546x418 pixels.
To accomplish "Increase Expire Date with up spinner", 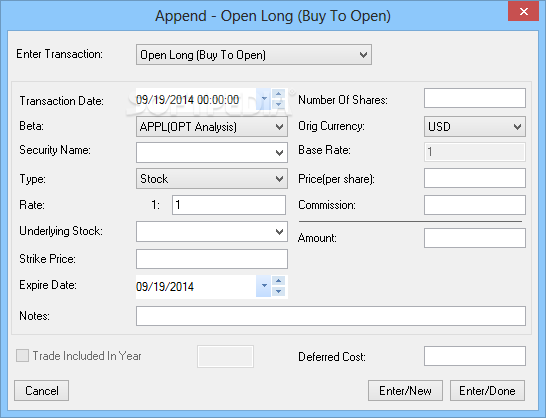I will [278, 281].
